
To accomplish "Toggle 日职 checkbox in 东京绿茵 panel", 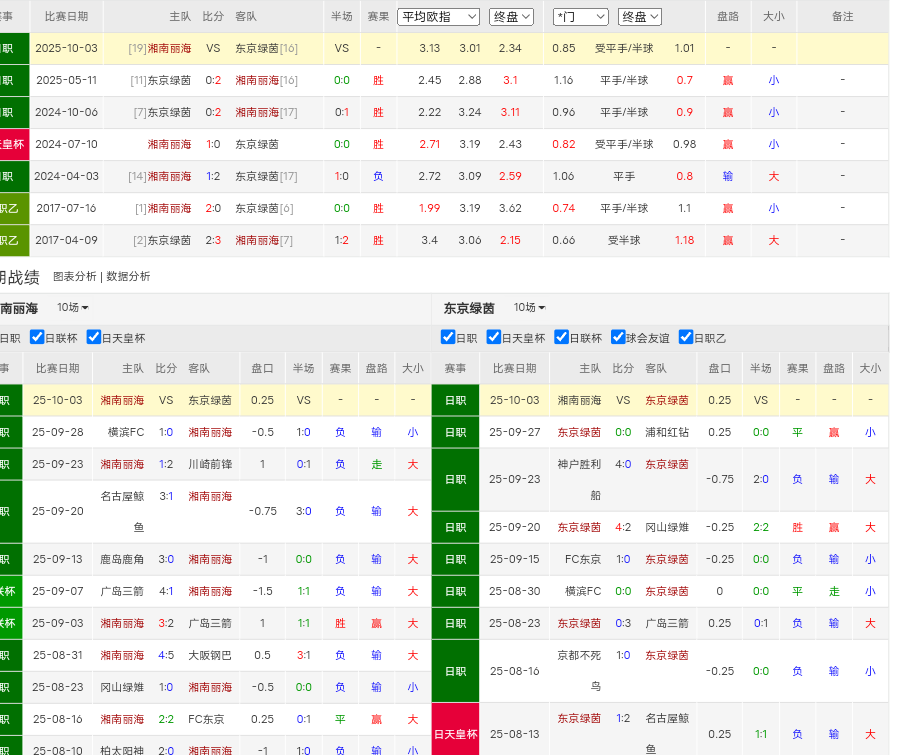I will [x=448, y=338].
